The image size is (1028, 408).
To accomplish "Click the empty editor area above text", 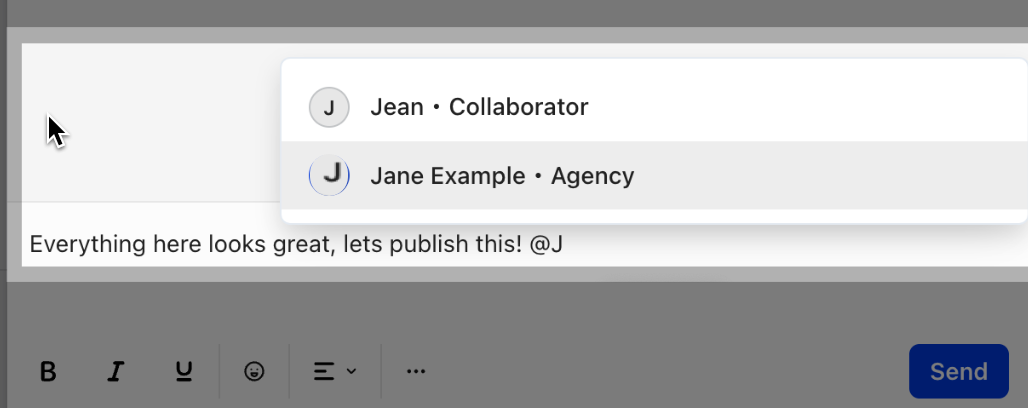I will [151, 122].
